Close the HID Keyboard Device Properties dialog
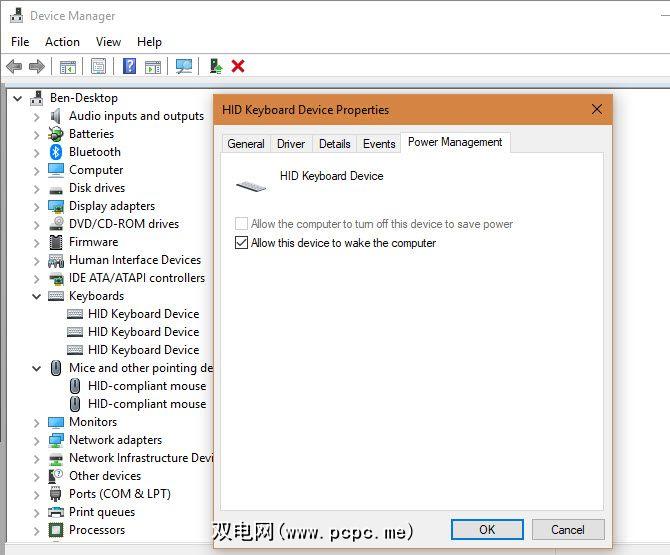This screenshot has width=670, height=555. click(597, 109)
